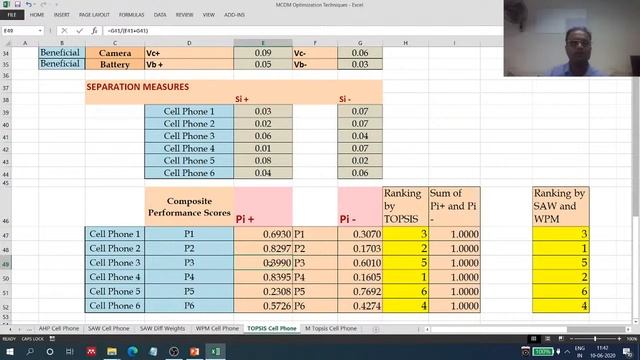Click the Select All corner triangle
The width and height of the screenshot is (640, 360).
[x=8, y=43]
